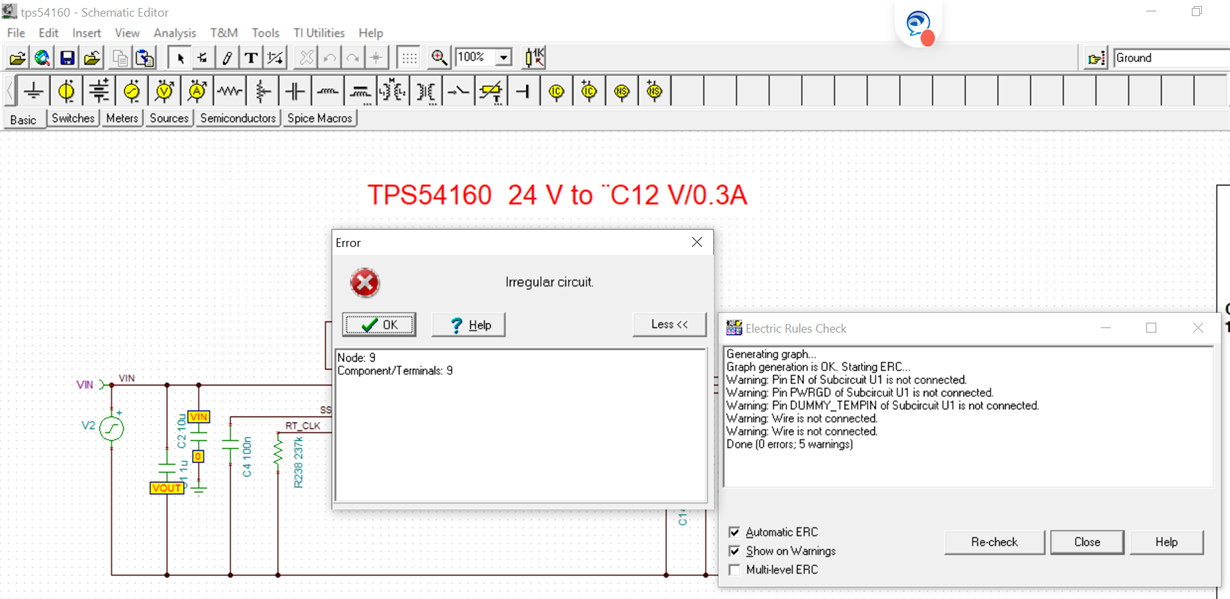Select the wire drawing pencil tool
The image size is (1230, 599).
pos(227,58)
